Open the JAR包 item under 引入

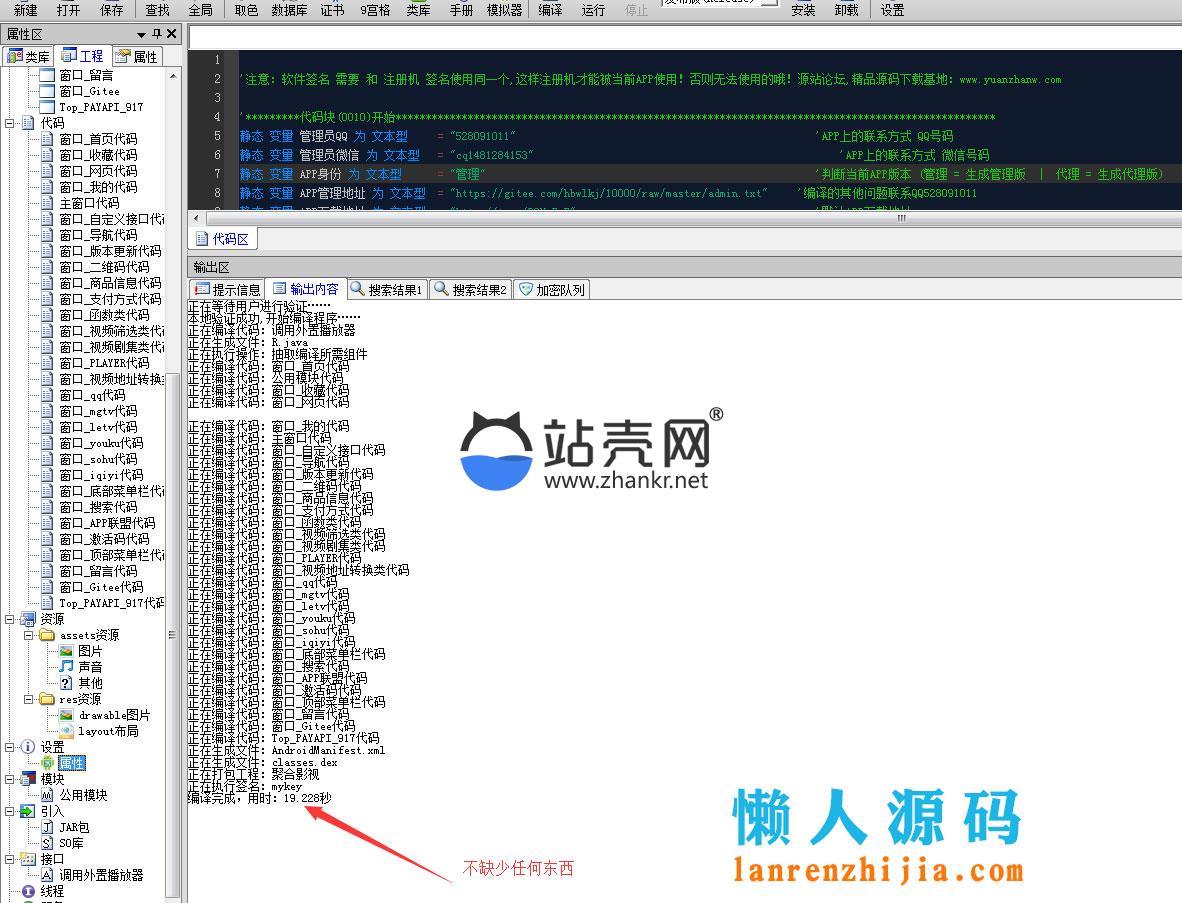(x=73, y=827)
